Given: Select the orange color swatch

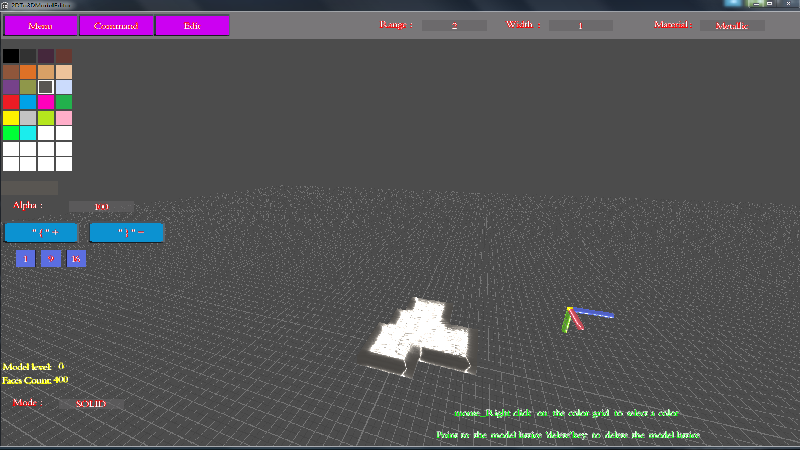Looking at the screenshot, I should tap(28, 72).
